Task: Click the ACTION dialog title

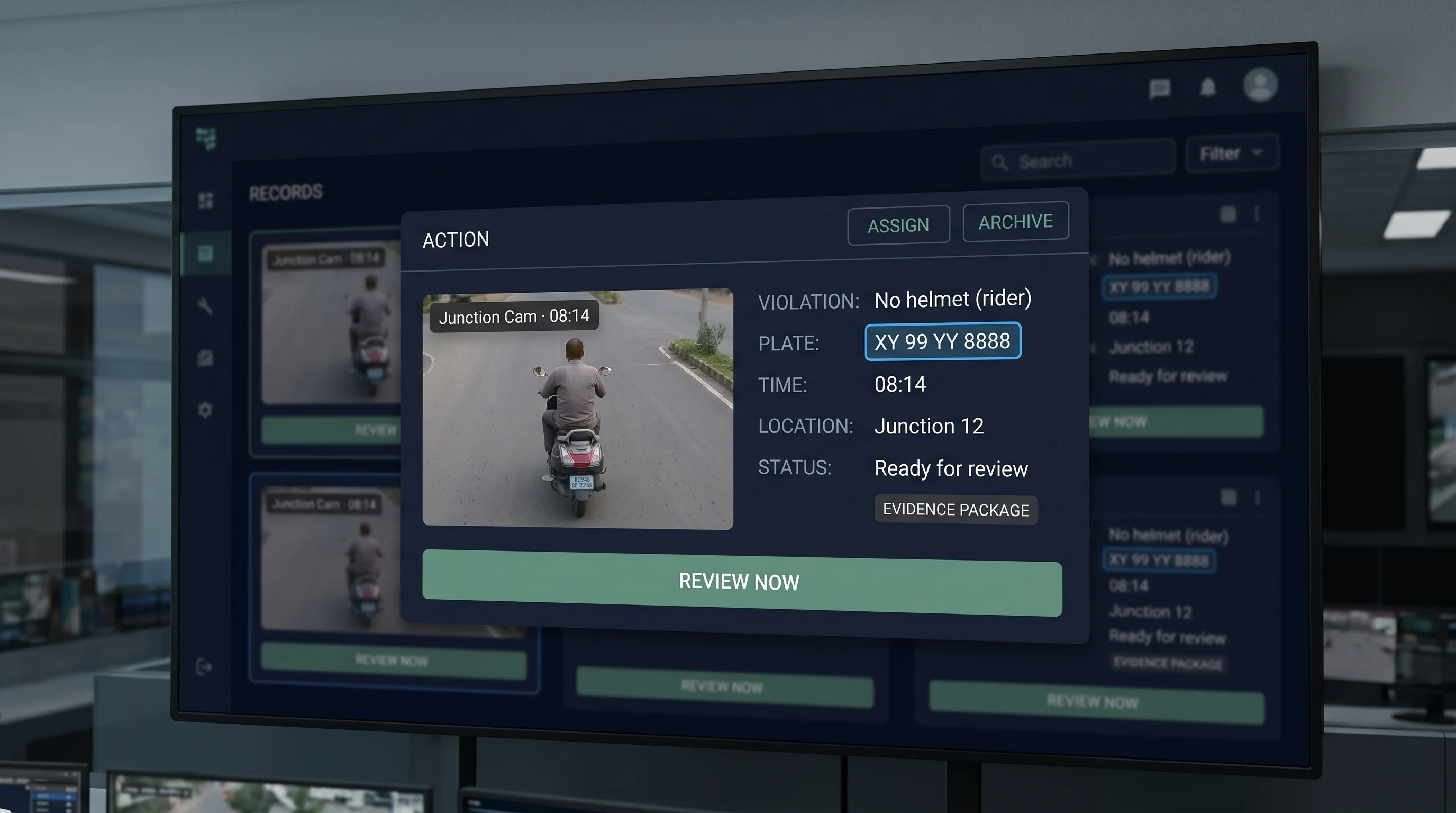Action: click(x=456, y=240)
